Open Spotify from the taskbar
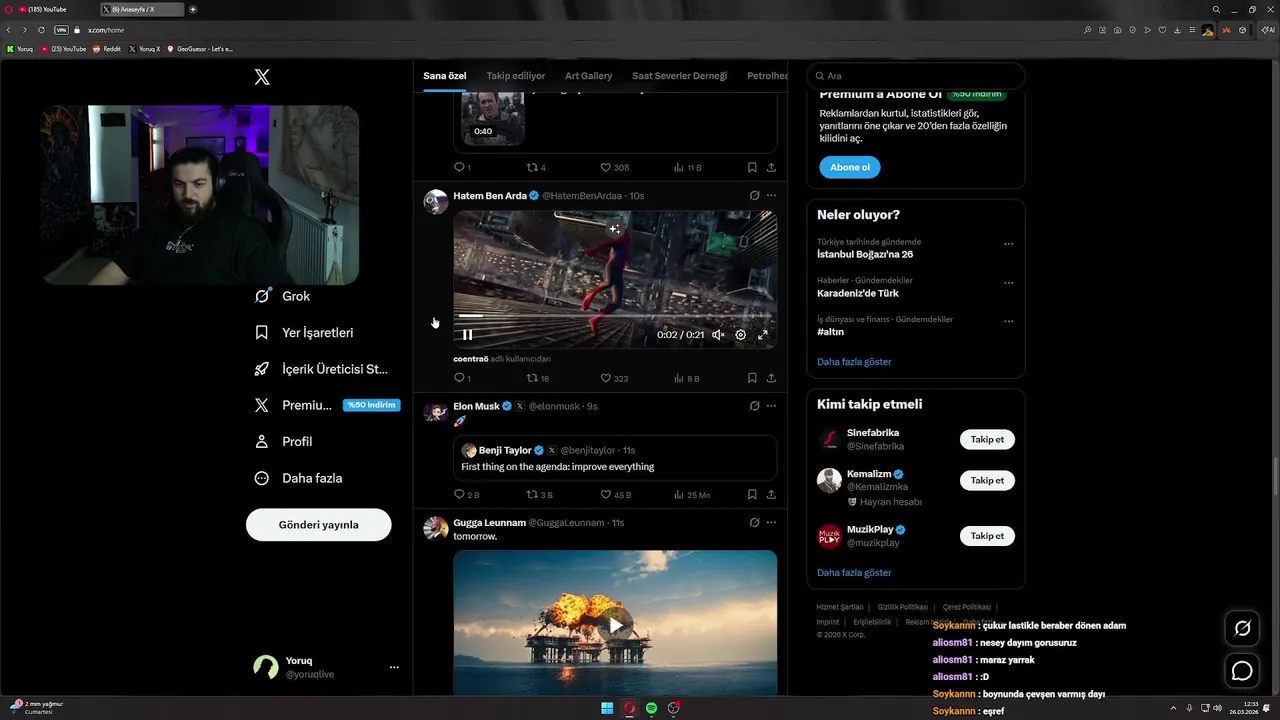This screenshot has width=1280, height=720. click(x=652, y=708)
